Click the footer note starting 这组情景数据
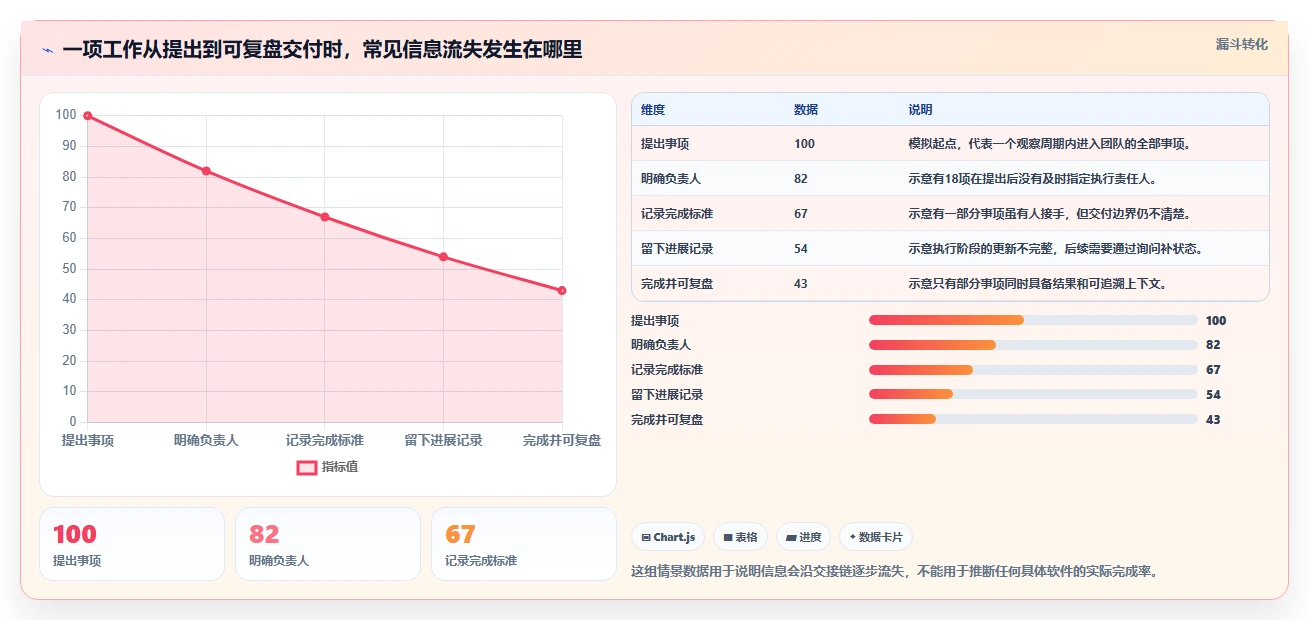 tap(895, 572)
